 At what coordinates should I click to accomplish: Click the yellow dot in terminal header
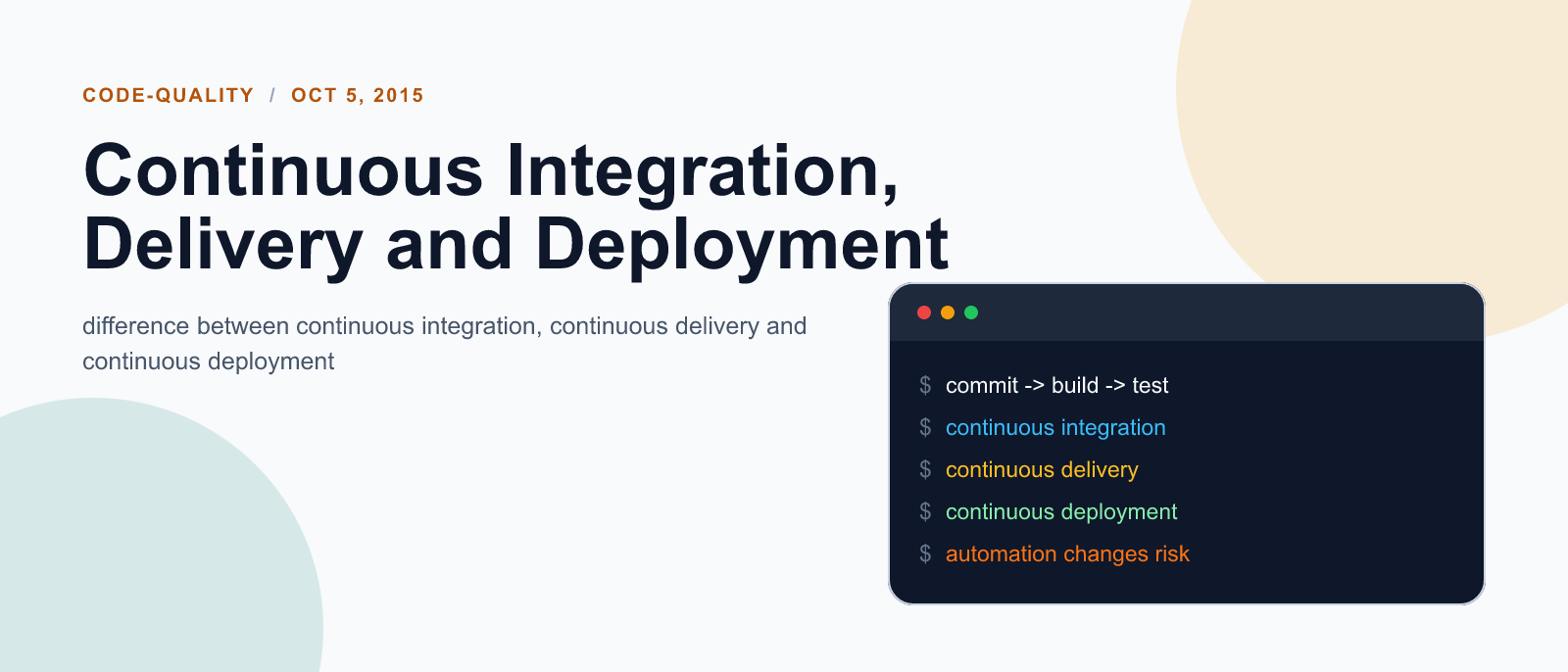coord(948,312)
